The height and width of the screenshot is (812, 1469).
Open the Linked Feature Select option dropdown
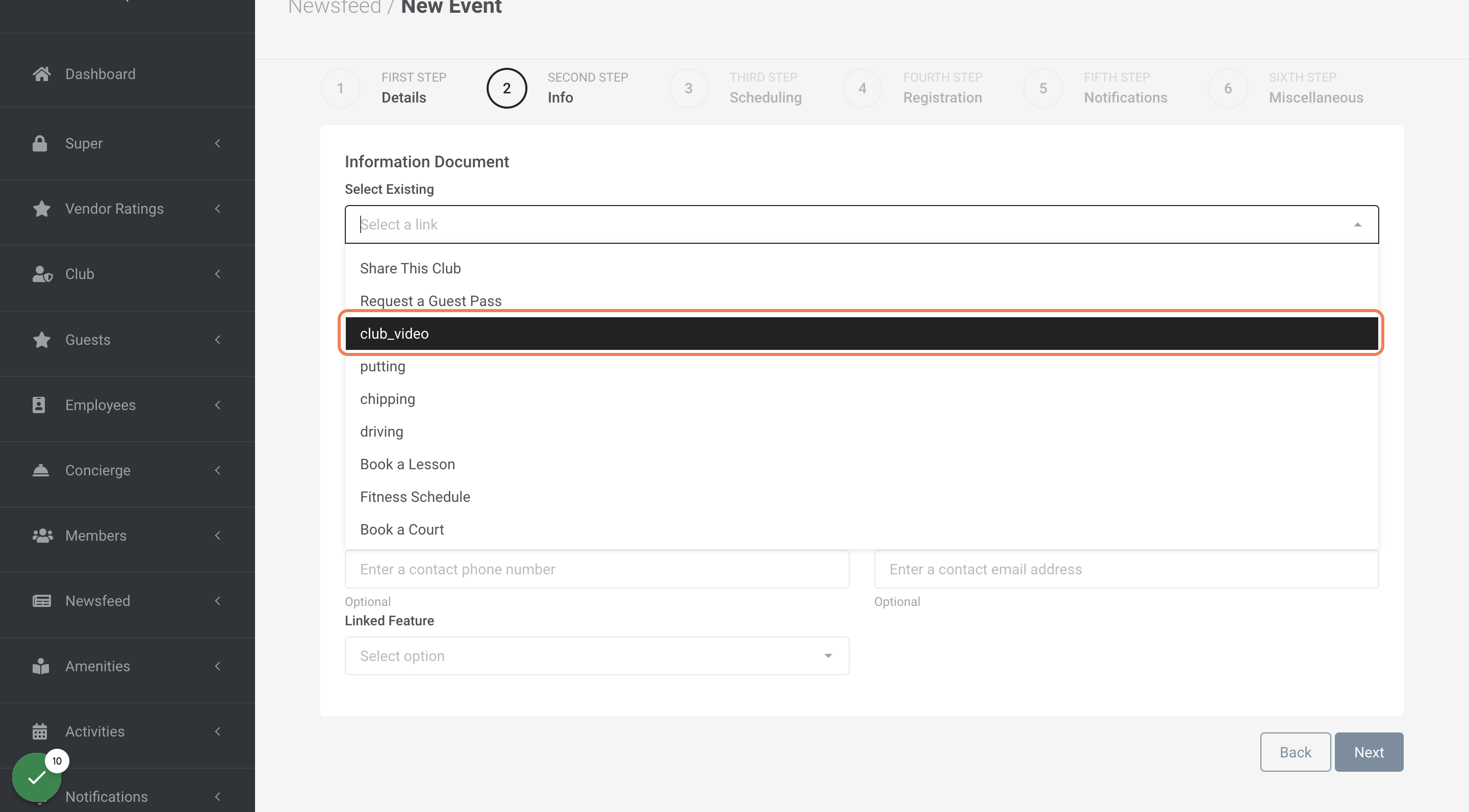click(x=596, y=656)
